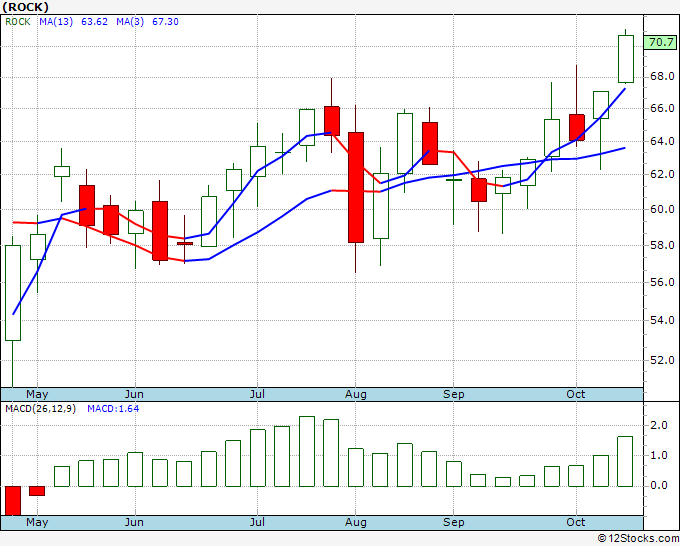Click the 66.0 price axis label

(x=662, y=108)
